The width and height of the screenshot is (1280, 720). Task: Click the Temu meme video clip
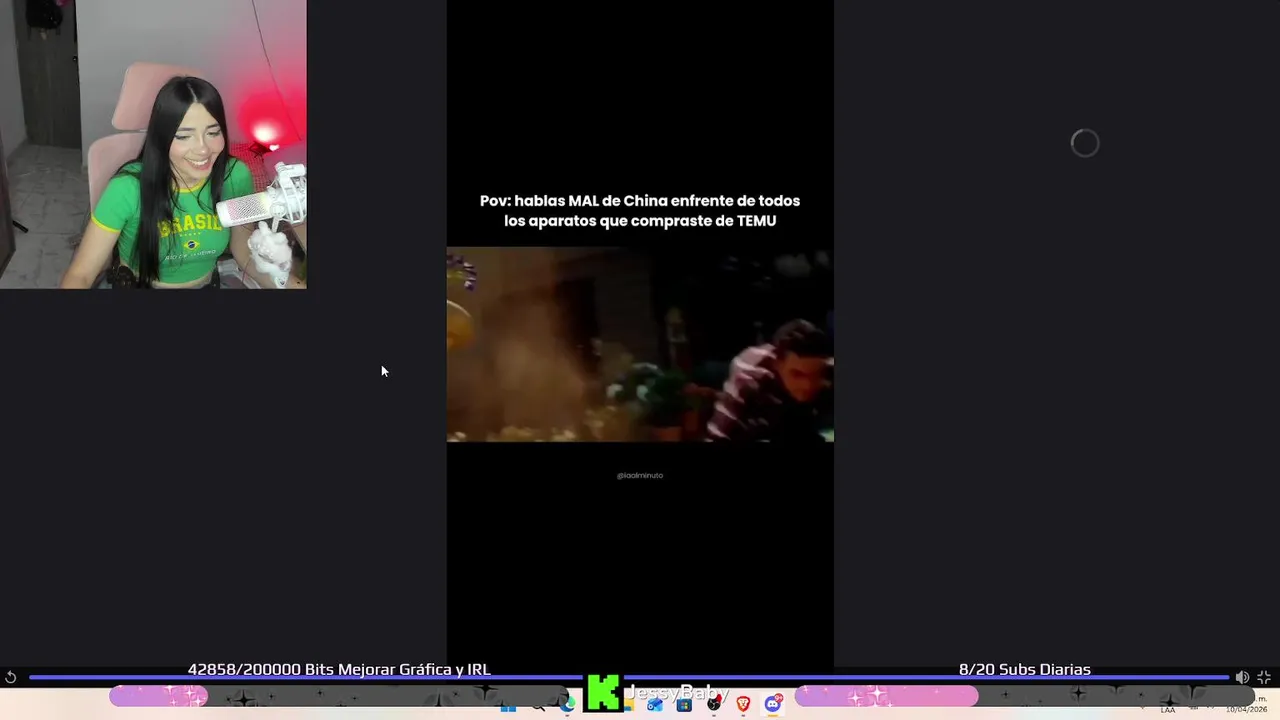click(x=640, y=344)
